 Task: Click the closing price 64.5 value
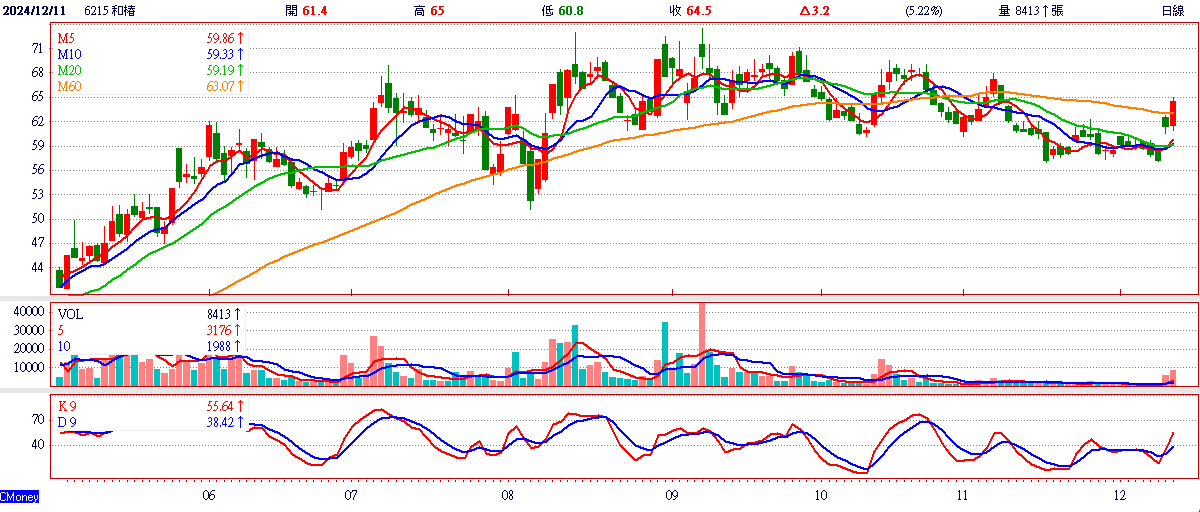click(698, 10)
